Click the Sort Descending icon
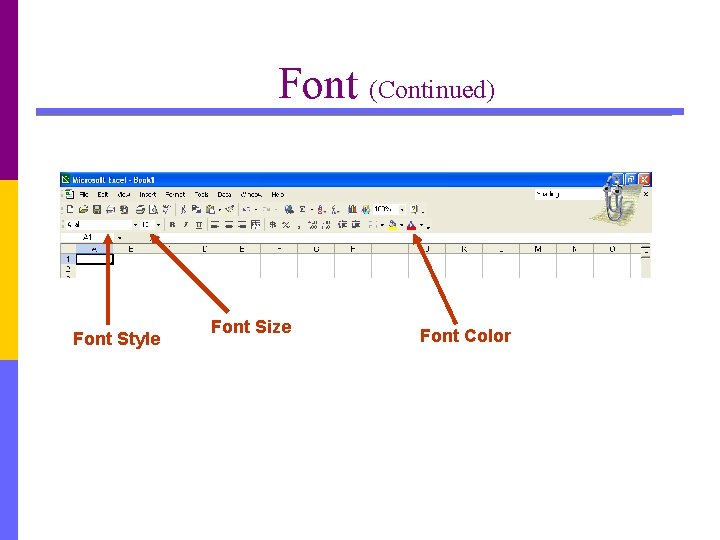The image size is (720, 540). coord(335,209)
